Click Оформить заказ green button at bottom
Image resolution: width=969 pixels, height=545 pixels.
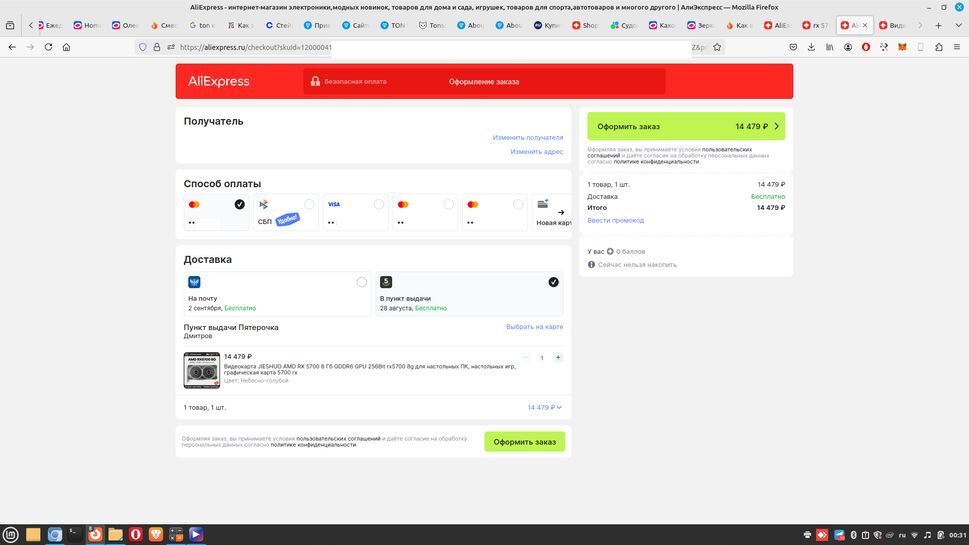click(524, 442)
